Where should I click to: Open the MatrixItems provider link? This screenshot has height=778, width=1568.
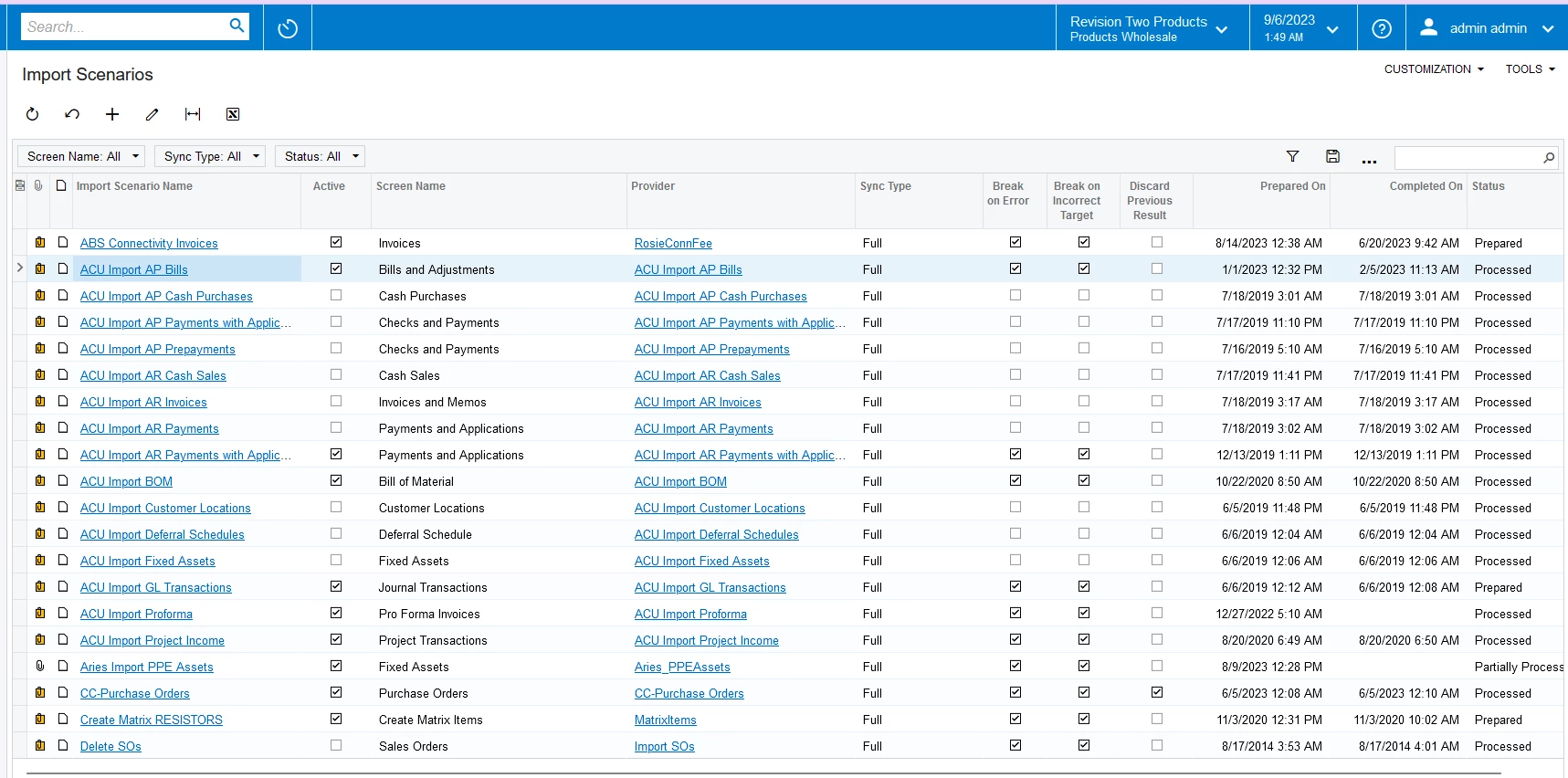point(665,720)
